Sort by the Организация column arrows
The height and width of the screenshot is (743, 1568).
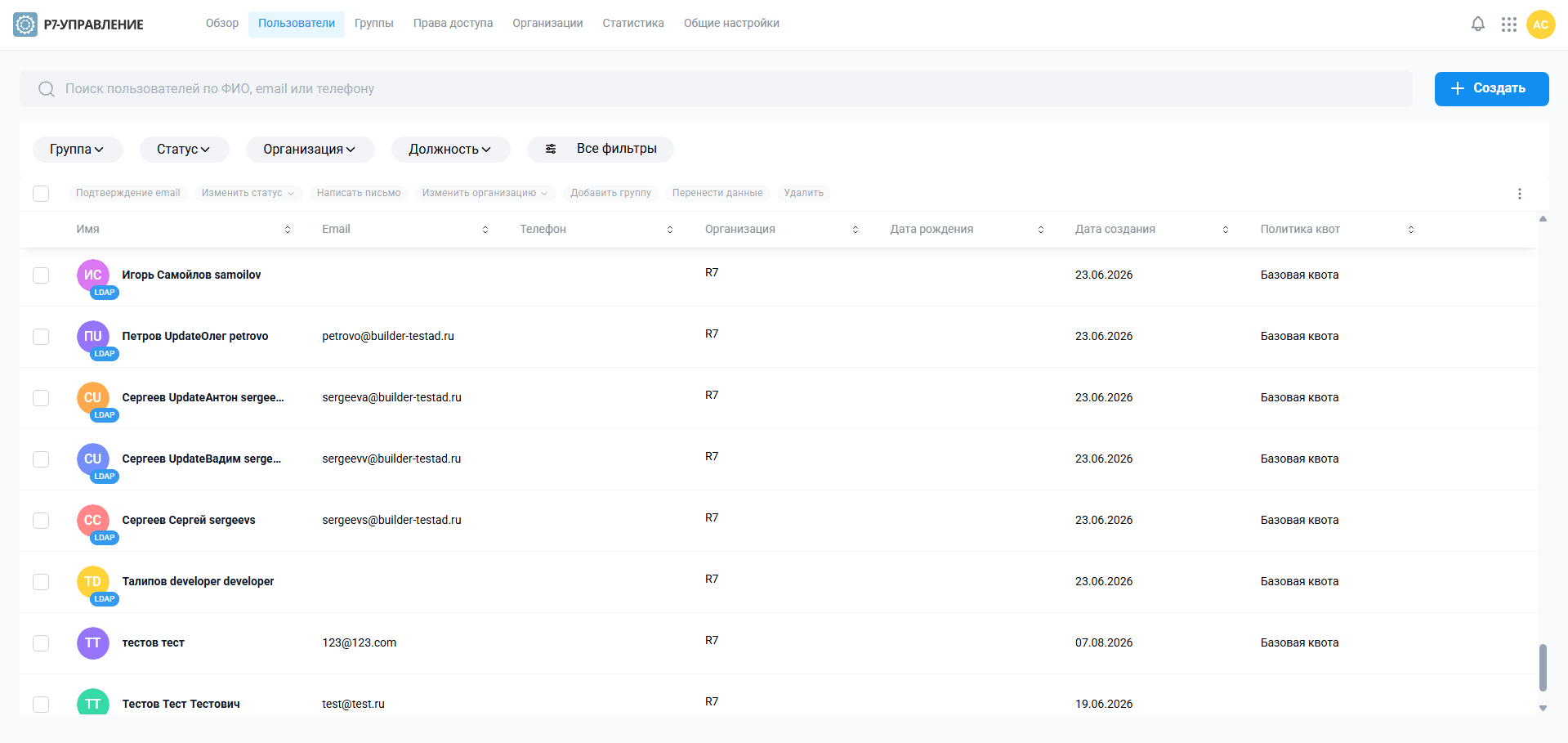click(855, 230)
